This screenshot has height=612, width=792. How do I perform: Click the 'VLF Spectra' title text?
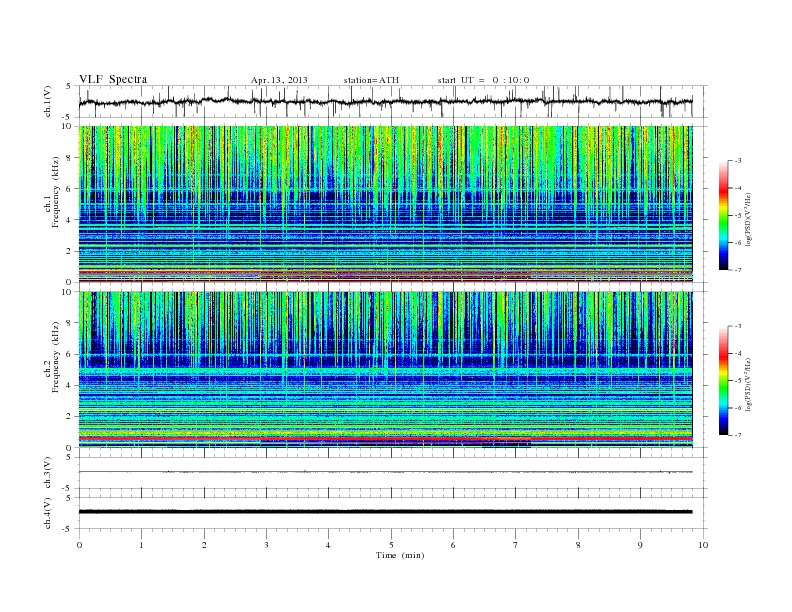point(113,79)
